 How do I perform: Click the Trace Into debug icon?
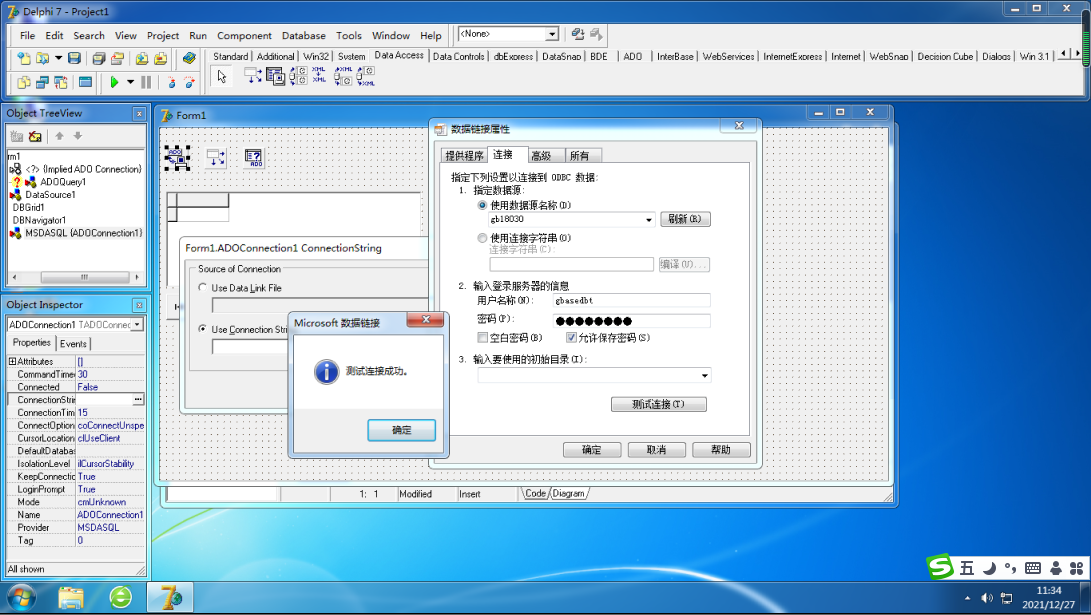pyautogui.click(x=171, y=82)
